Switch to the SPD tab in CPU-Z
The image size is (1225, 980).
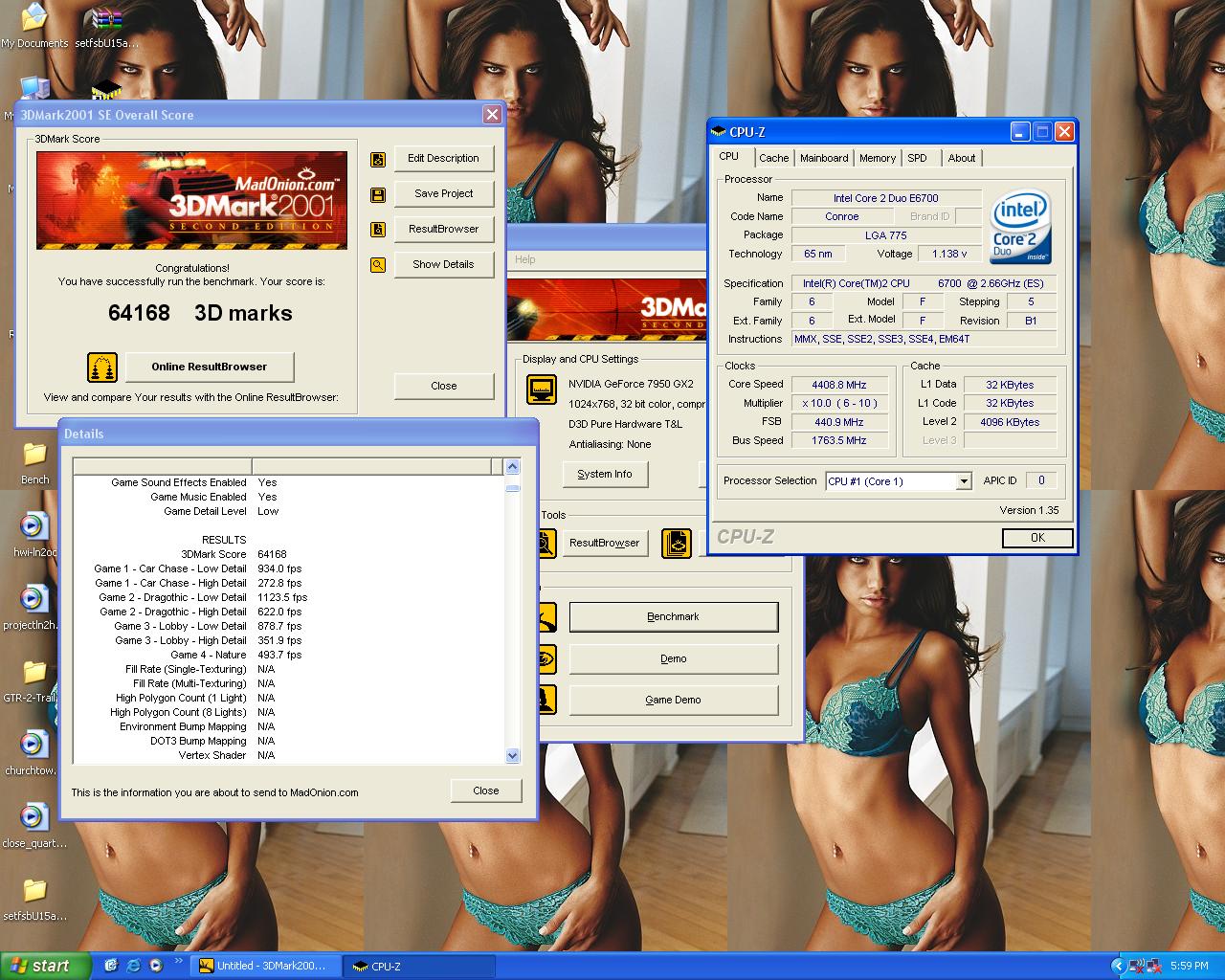[917, 159]
